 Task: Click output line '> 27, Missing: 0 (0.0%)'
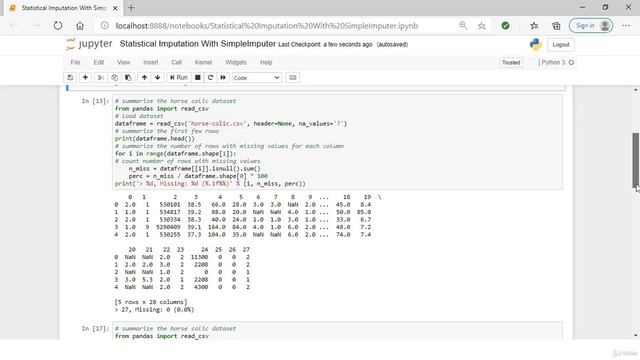pos(154,310)
